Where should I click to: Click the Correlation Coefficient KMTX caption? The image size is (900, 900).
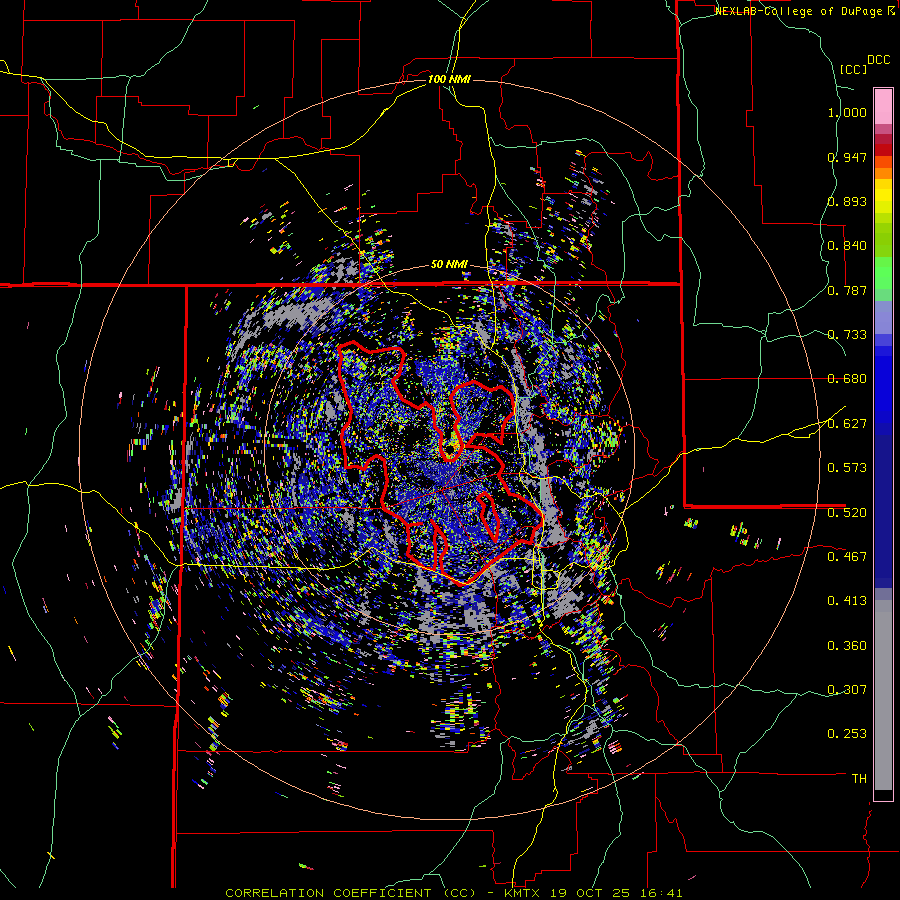(x=454, y=893)
